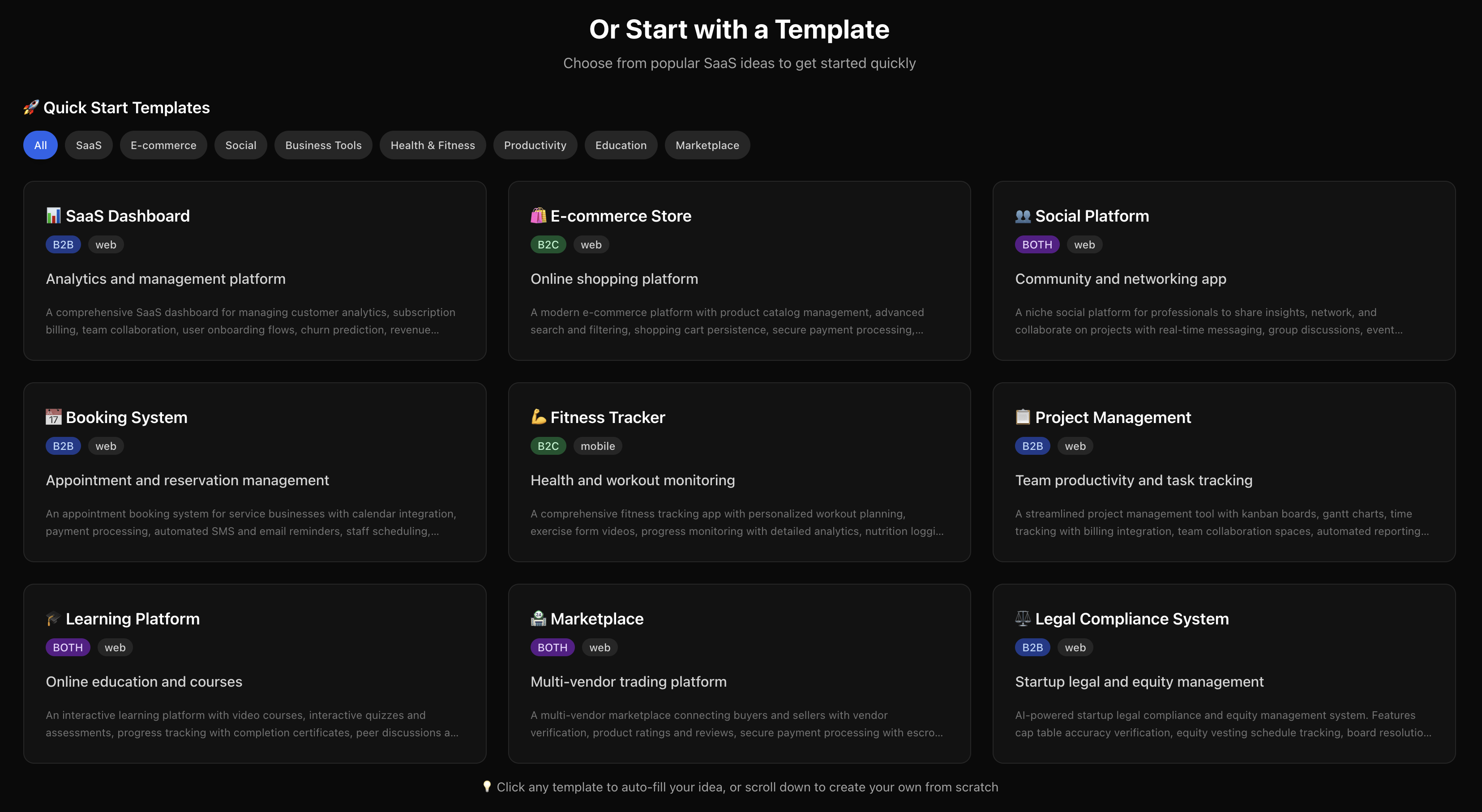Enable the SaaS category filter
1482x812 pixels.
[x=89, y=145]
